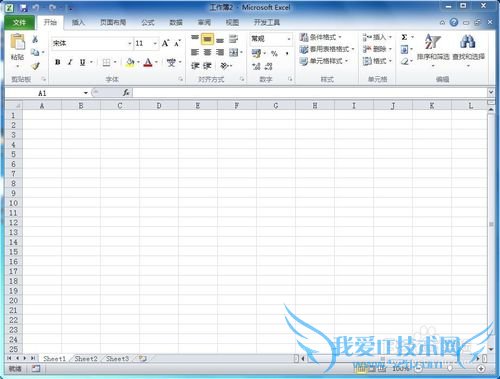The image size is (500, 379).
Task: Click the Fill down icon in editing group
Action: pos(404,49)
